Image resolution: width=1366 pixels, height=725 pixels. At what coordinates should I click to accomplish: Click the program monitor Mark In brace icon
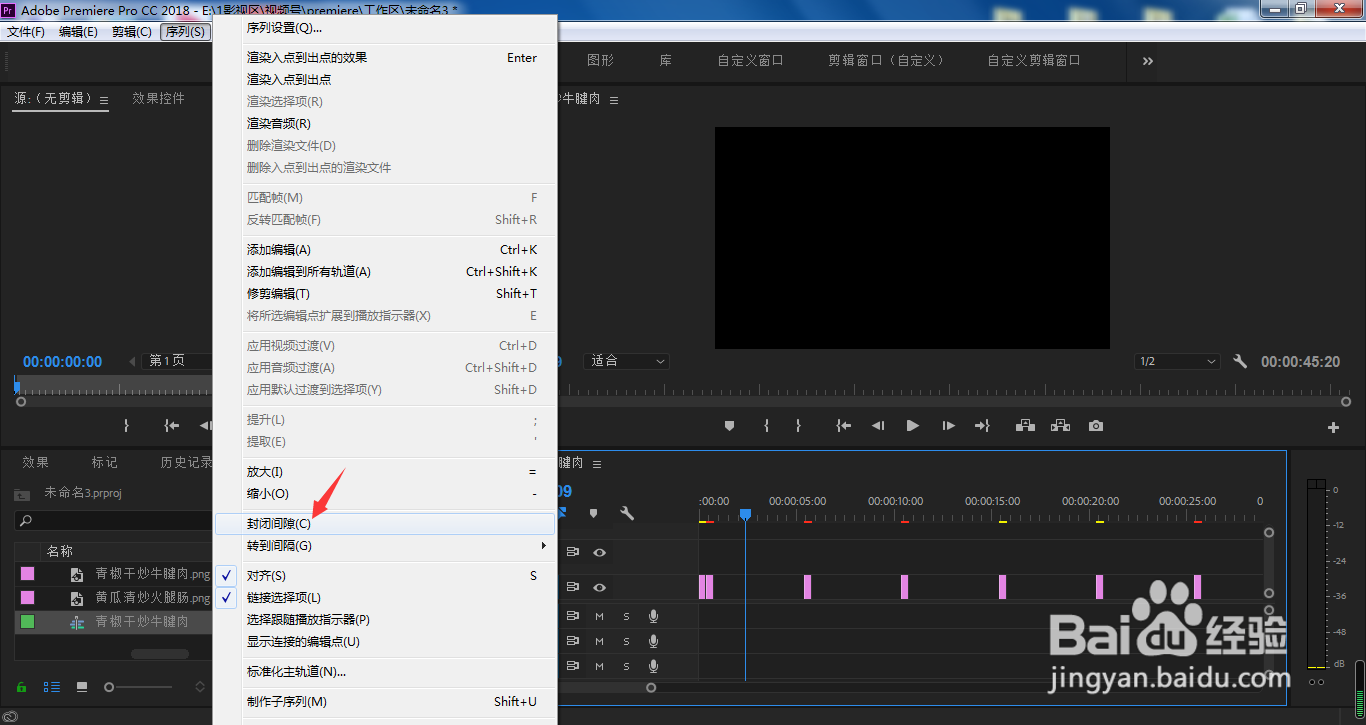pos(766,425)
